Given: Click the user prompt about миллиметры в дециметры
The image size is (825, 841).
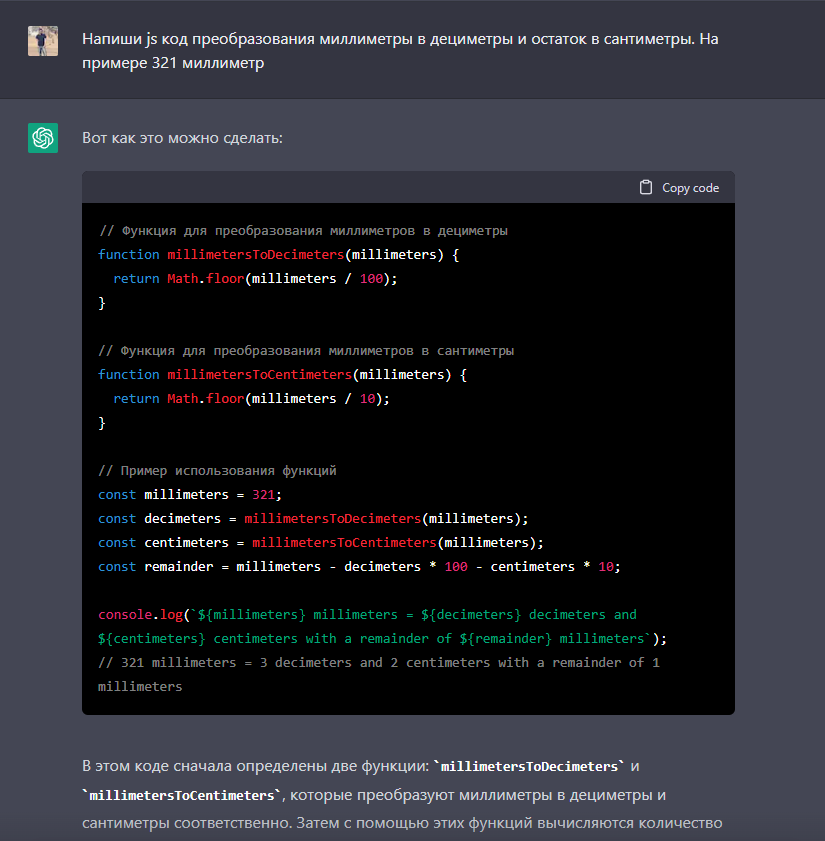Looking at the screenshot, I should click(400, 51).
